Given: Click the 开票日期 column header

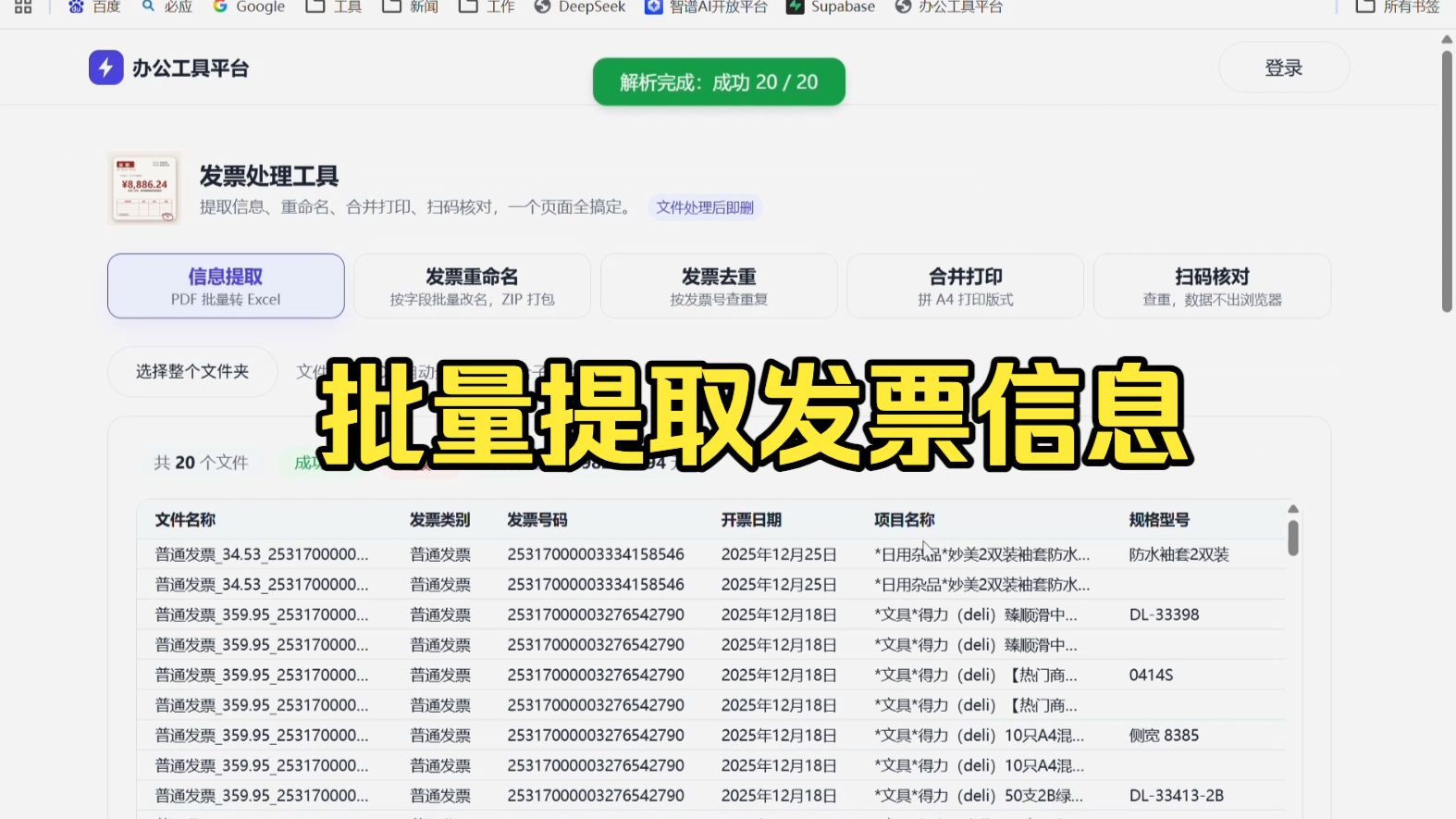Looking at the screenshot, I should click(x=751, y=520).
